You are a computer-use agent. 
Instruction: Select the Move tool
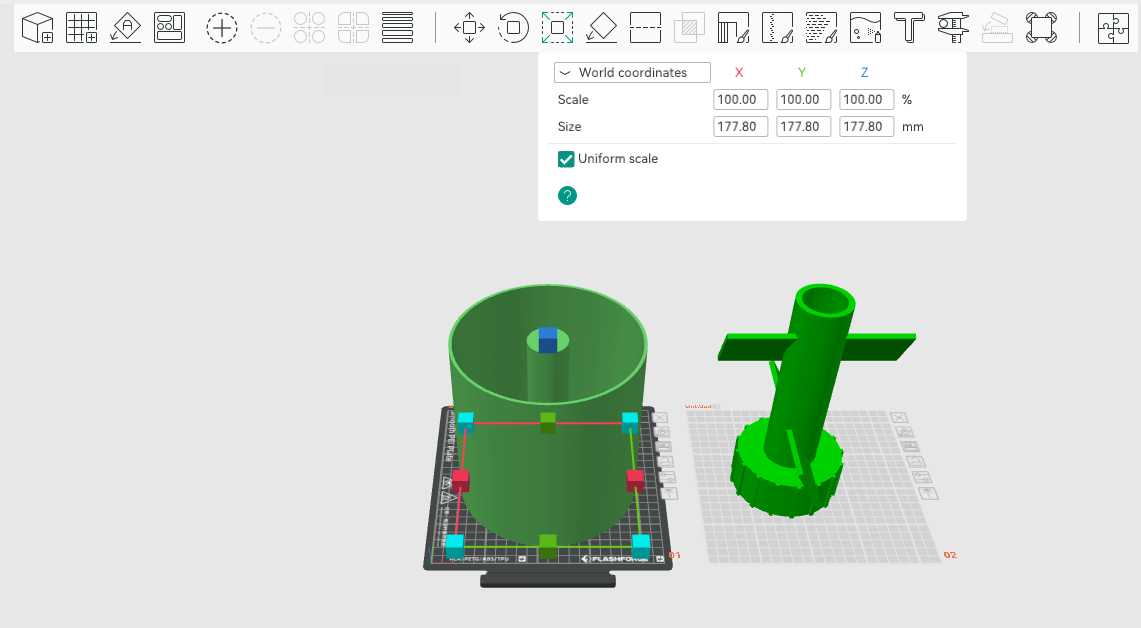pos(469,28)
